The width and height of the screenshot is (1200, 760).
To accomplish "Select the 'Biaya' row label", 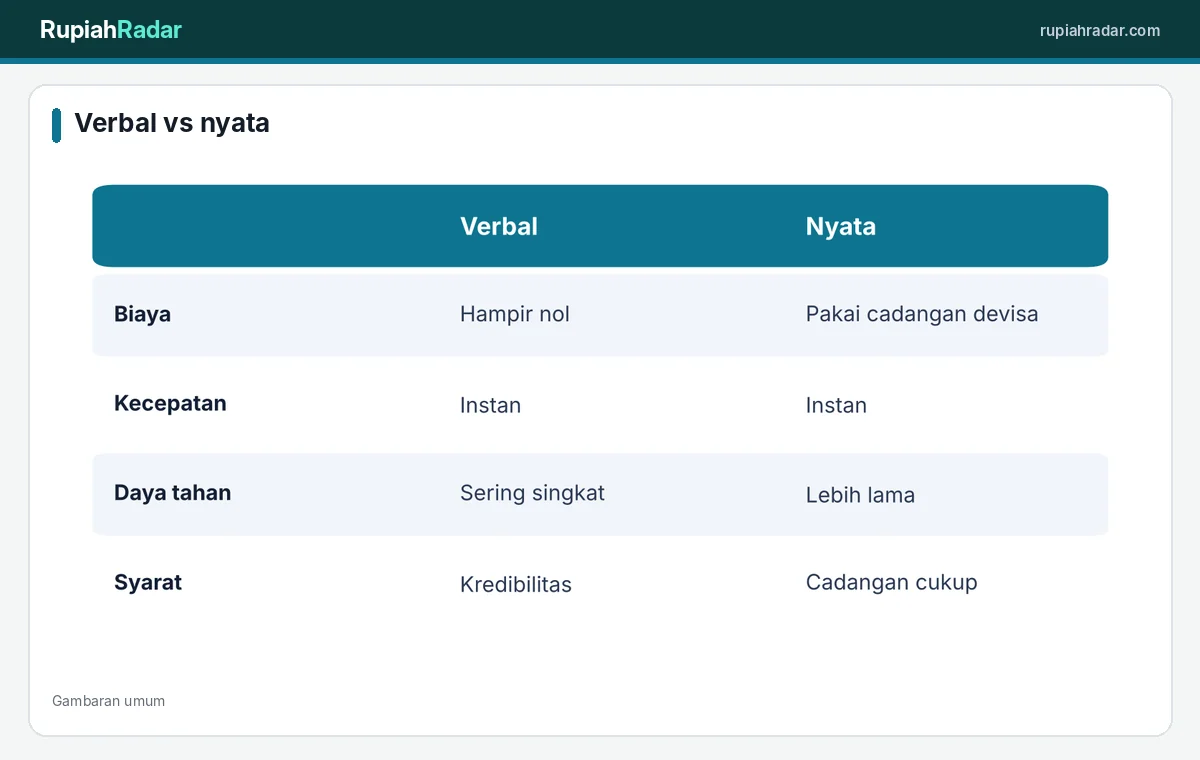I will 142,314.
